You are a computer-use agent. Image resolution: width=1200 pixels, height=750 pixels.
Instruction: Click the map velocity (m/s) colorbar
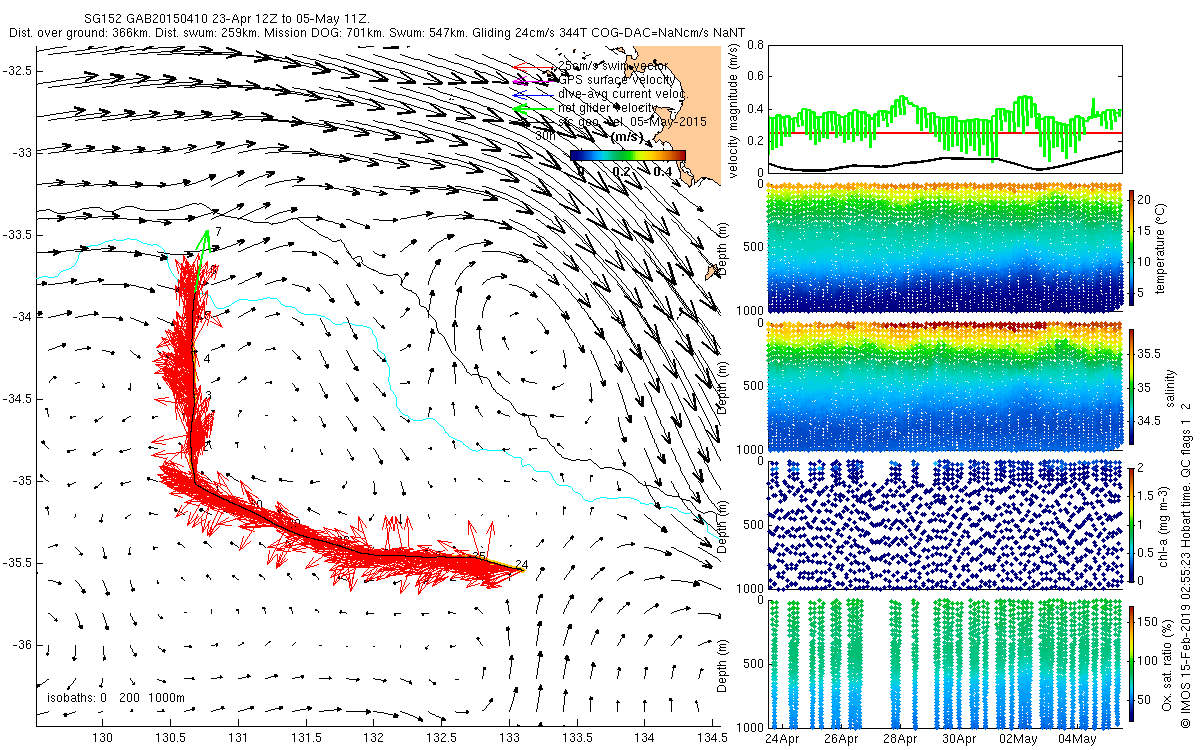coord(628,155)
